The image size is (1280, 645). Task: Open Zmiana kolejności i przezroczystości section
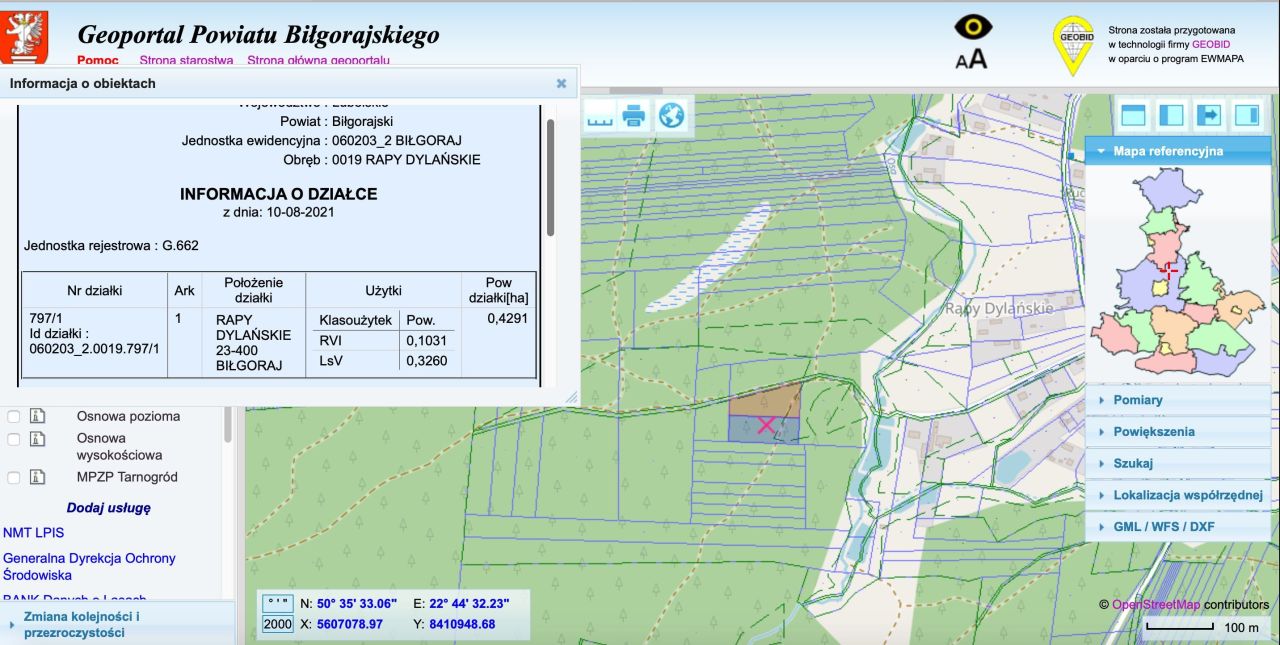click(x=82, y=624)
